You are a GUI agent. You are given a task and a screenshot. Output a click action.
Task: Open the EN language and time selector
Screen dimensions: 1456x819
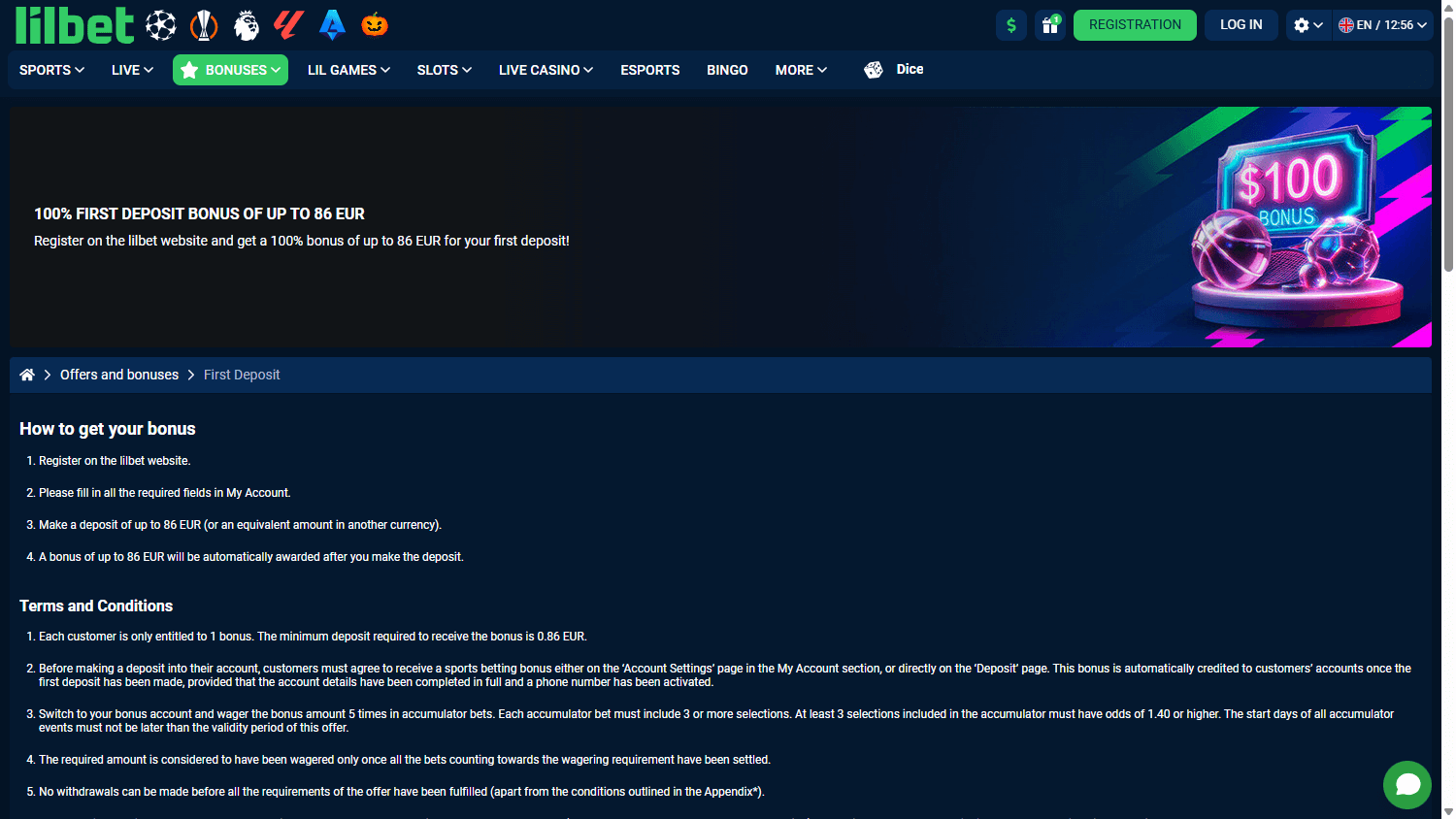1382,25
